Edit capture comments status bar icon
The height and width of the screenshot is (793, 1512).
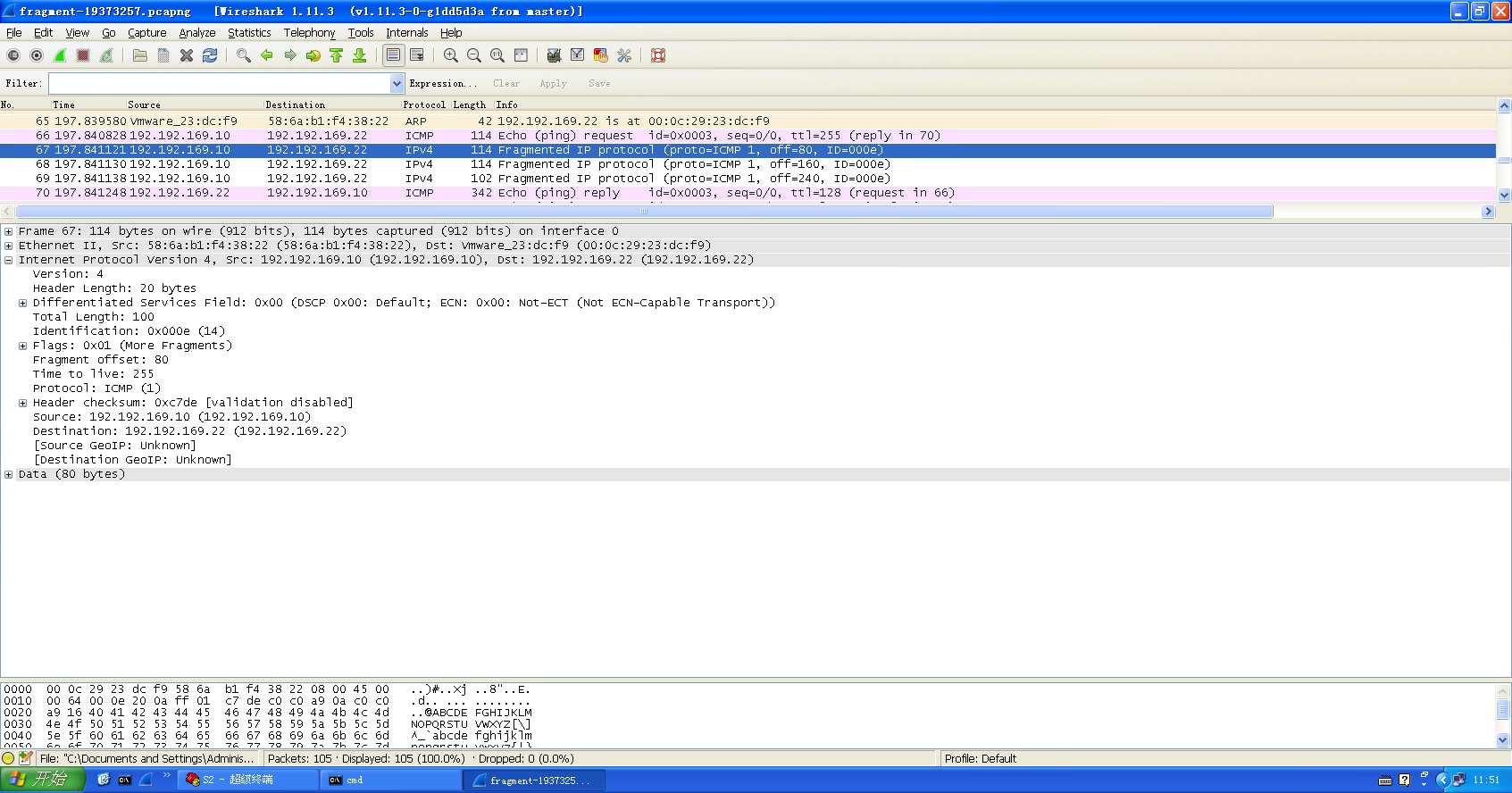[x=26, y=758]
